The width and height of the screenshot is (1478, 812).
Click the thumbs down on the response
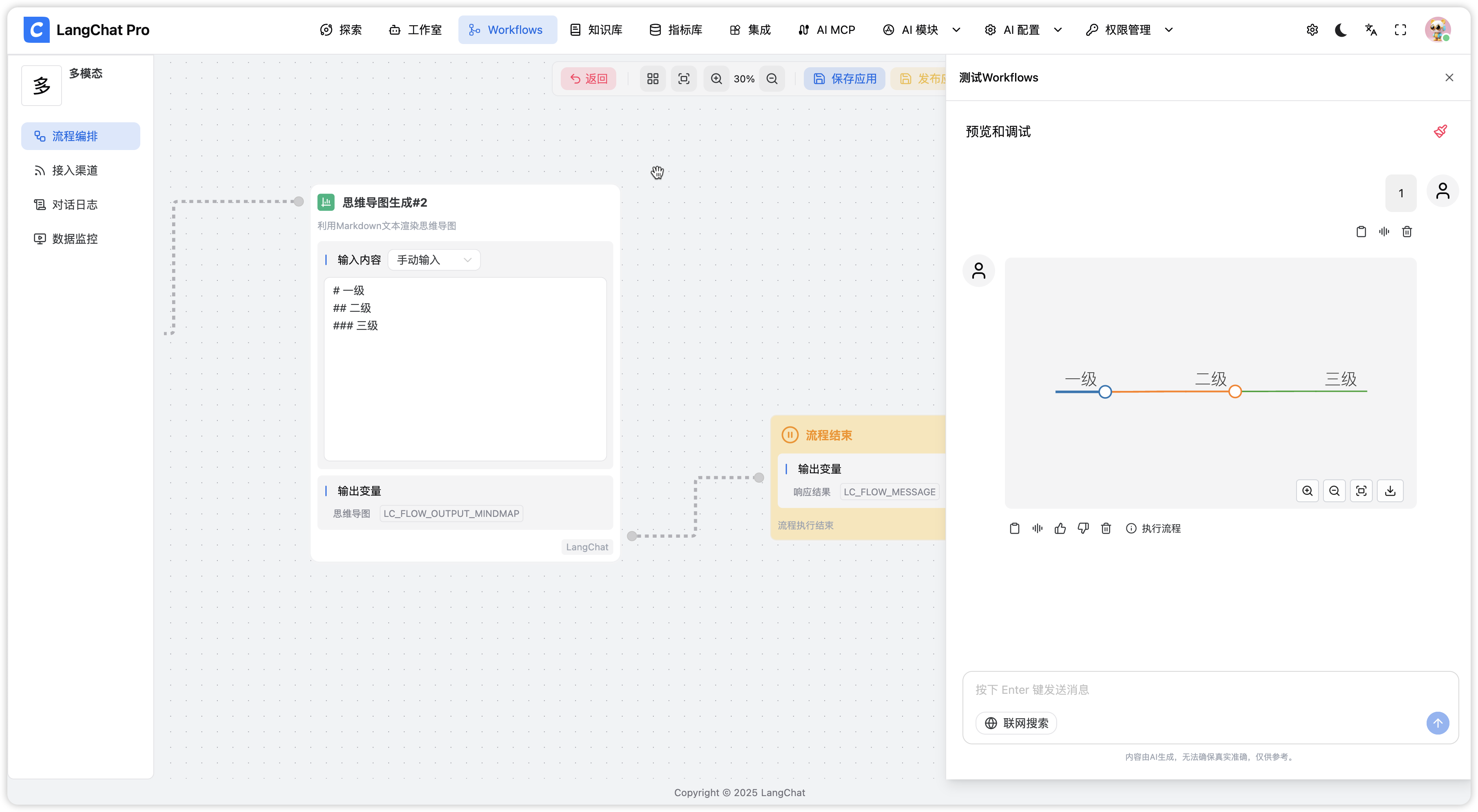click(x=1083, y=528)
